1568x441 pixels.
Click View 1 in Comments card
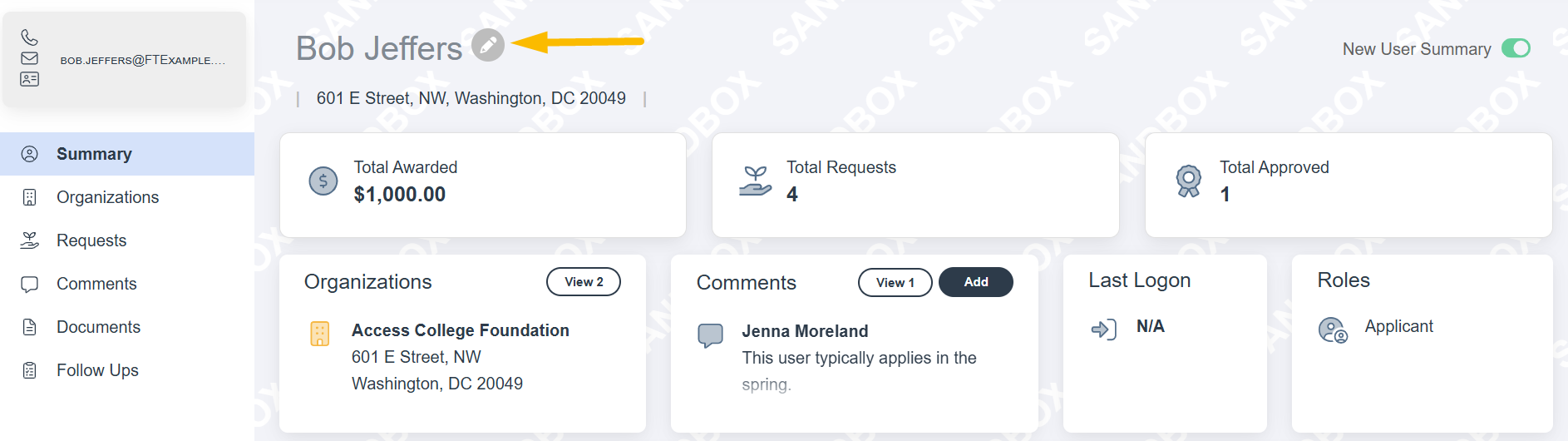pyautogui.click(x=895, y=282)
